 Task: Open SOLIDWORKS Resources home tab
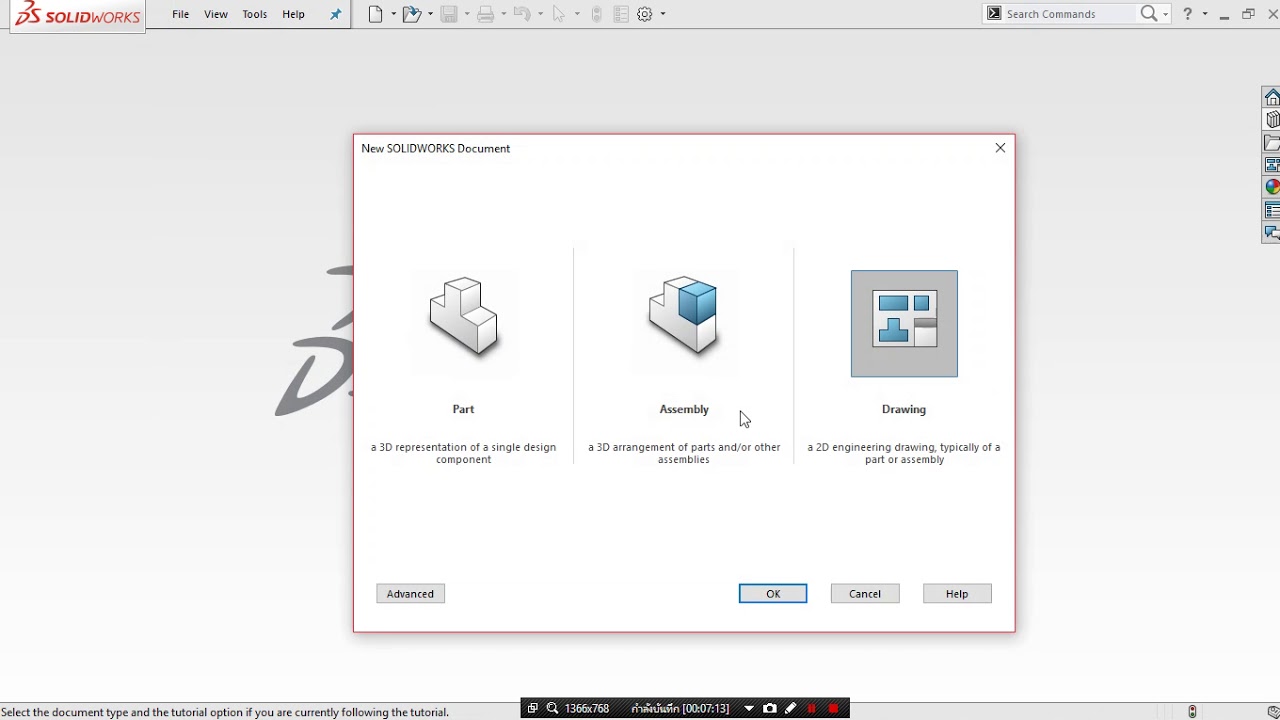(1272, 98)
